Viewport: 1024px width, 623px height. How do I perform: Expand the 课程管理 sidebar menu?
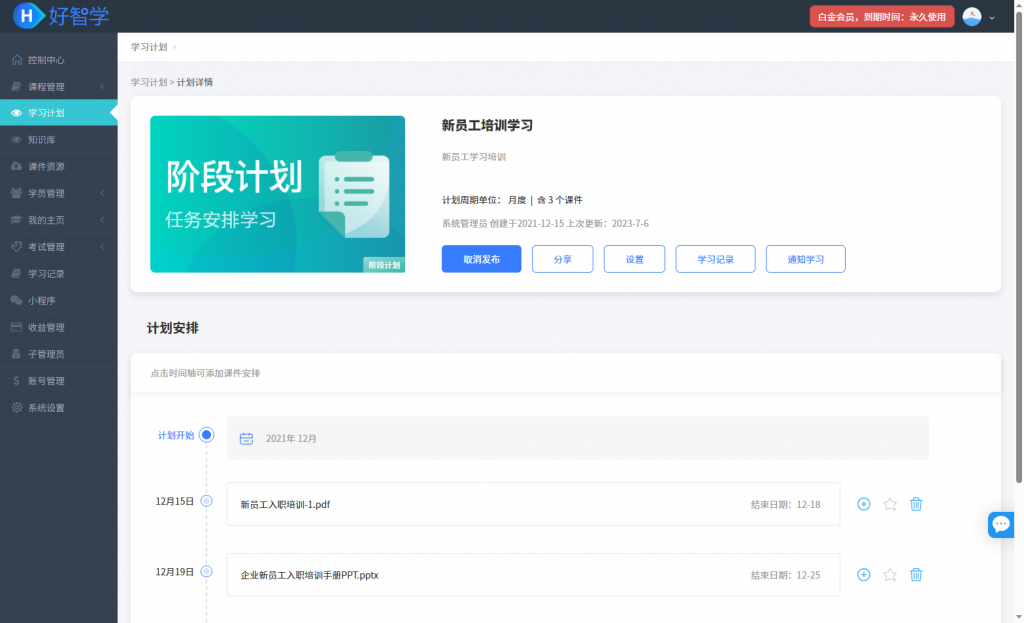[x=58, y=87]
